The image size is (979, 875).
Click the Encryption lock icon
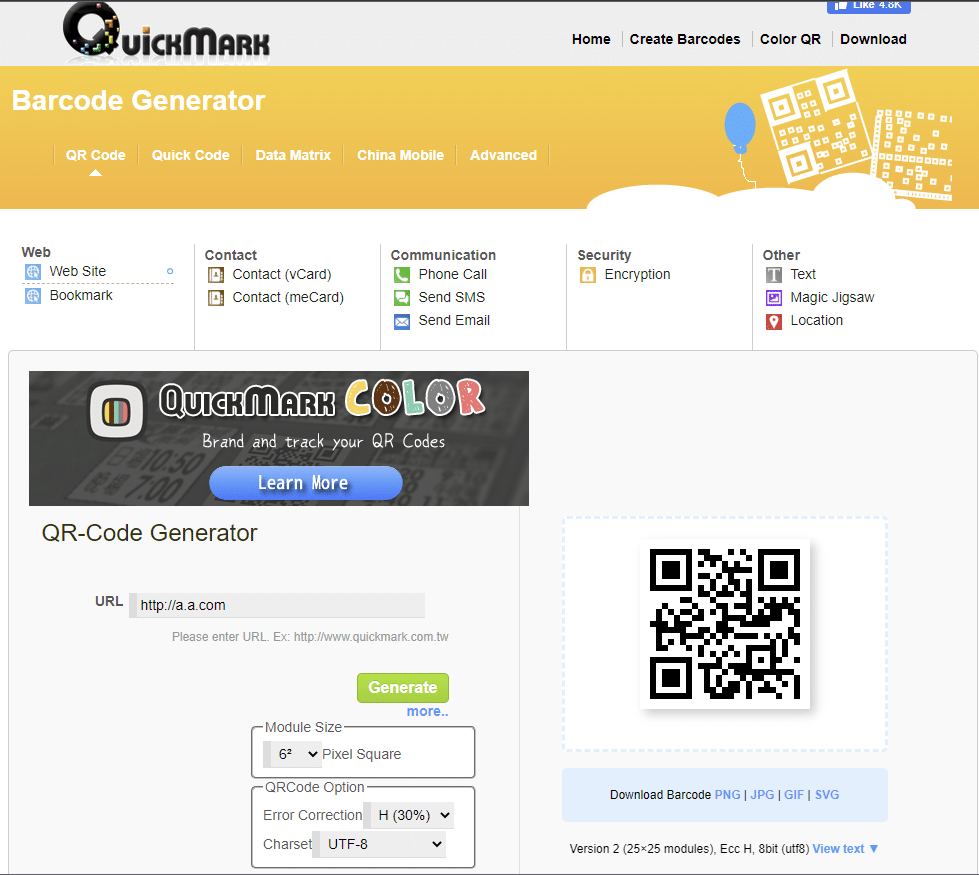588,275
